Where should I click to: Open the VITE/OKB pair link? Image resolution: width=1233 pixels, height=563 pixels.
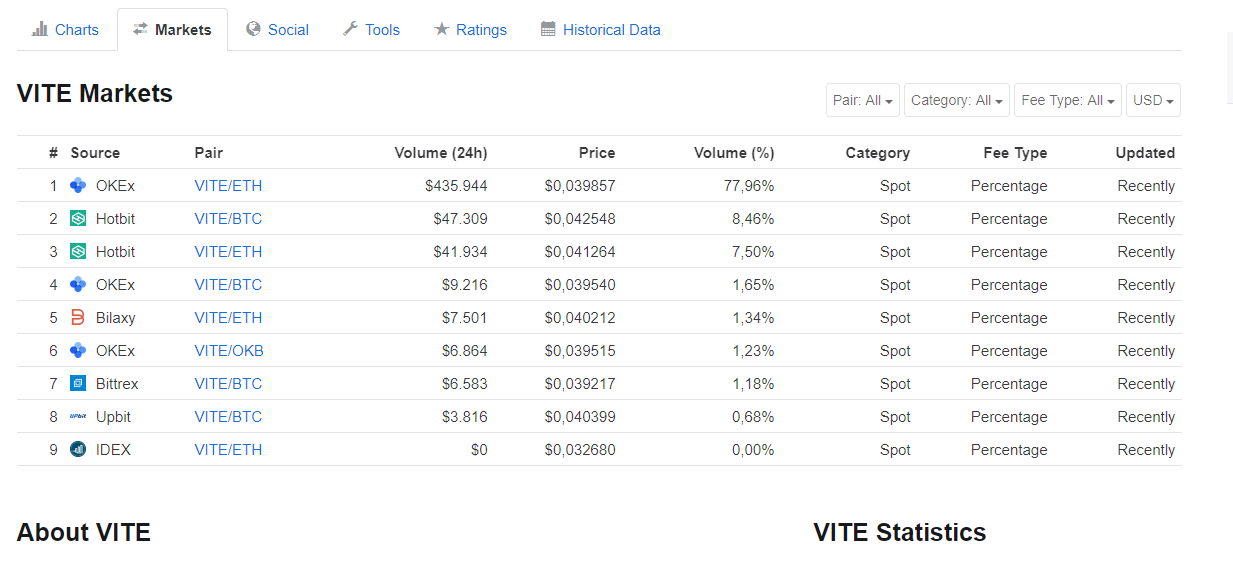229,351
